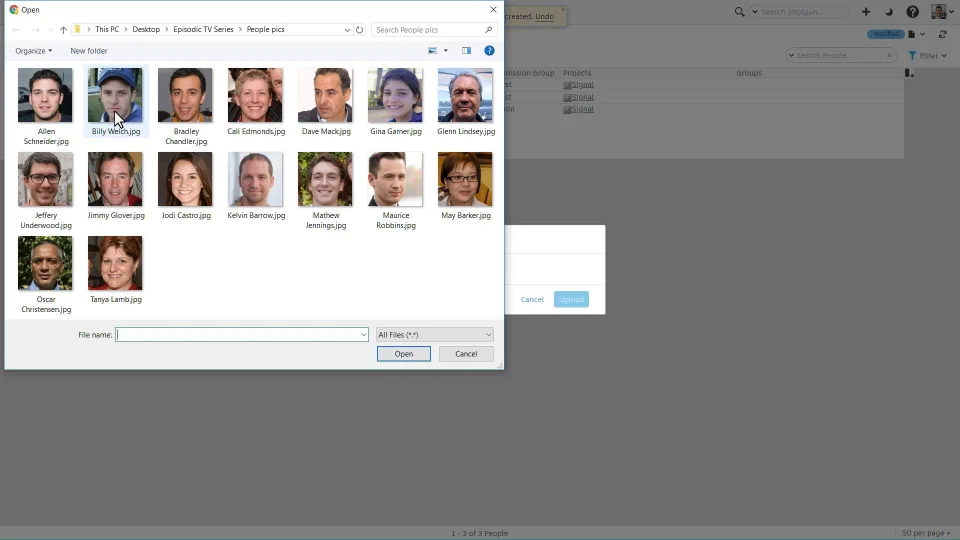Navigate to Episodic TV Series breadcrumb

[203, 29]
